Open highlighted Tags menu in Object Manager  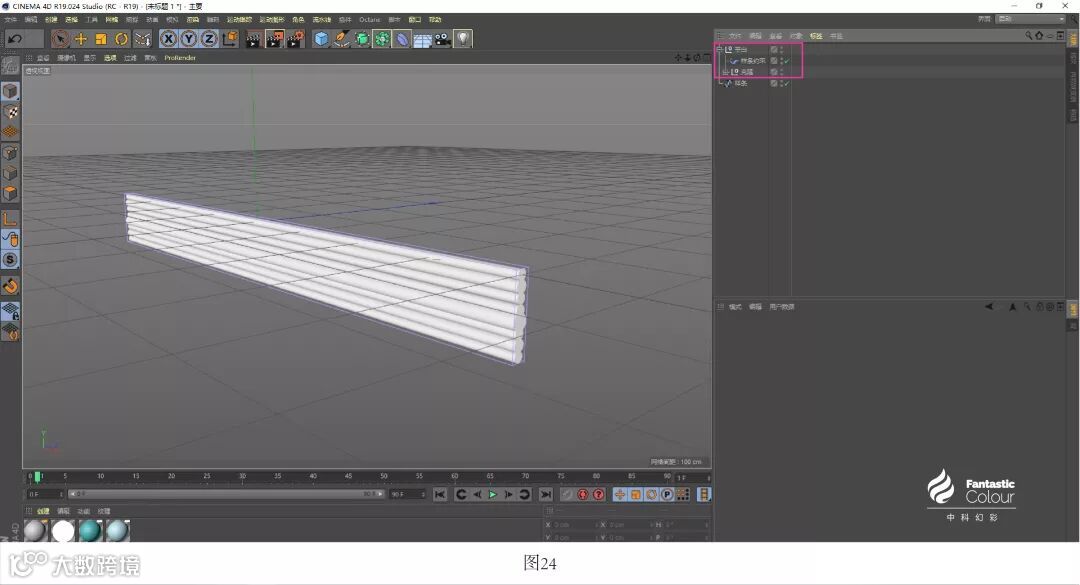[816, 36]
